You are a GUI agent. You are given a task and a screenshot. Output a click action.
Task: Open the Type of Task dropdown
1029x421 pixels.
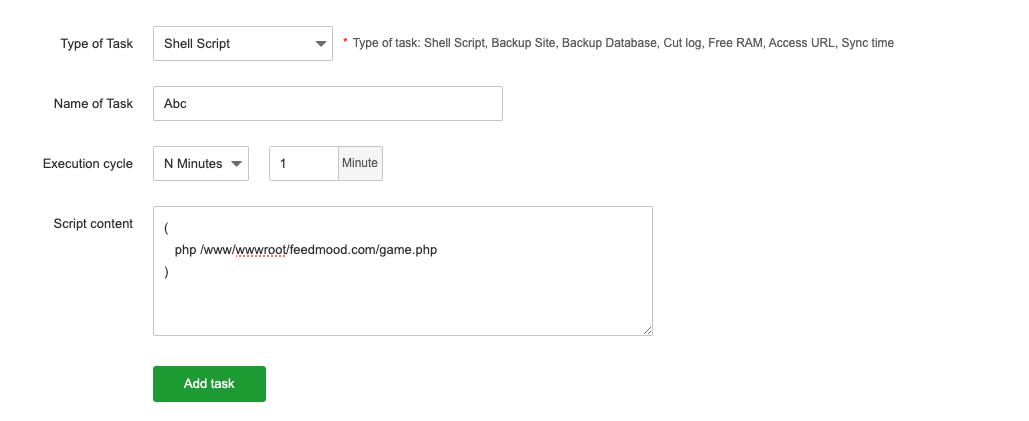point(242,44)
